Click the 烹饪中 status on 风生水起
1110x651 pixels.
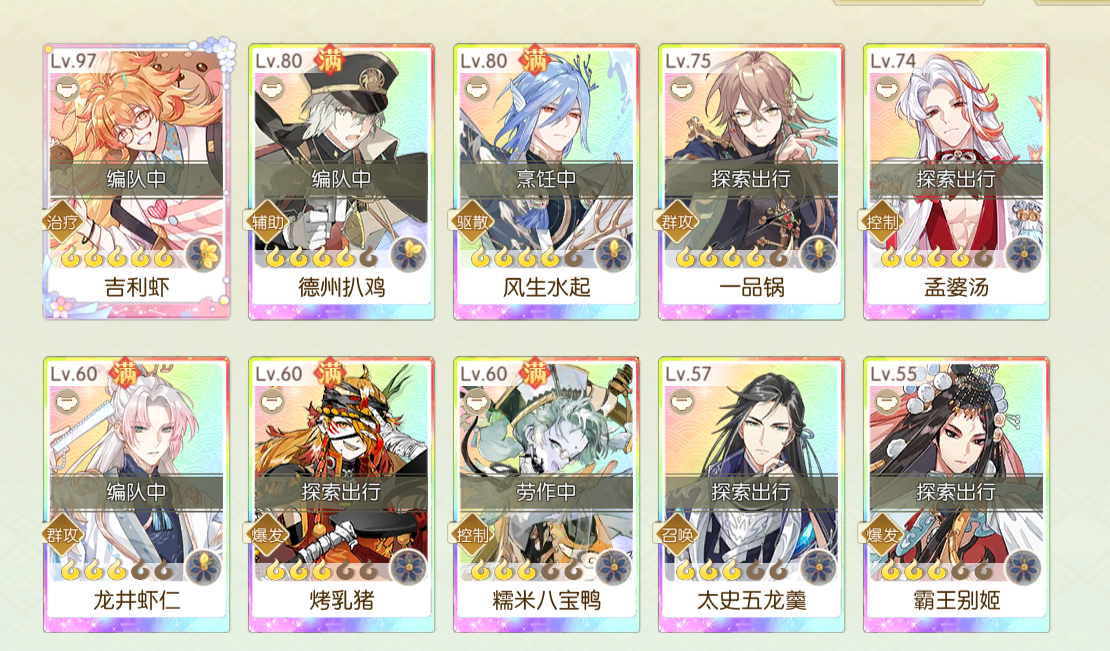pos(546,179)
